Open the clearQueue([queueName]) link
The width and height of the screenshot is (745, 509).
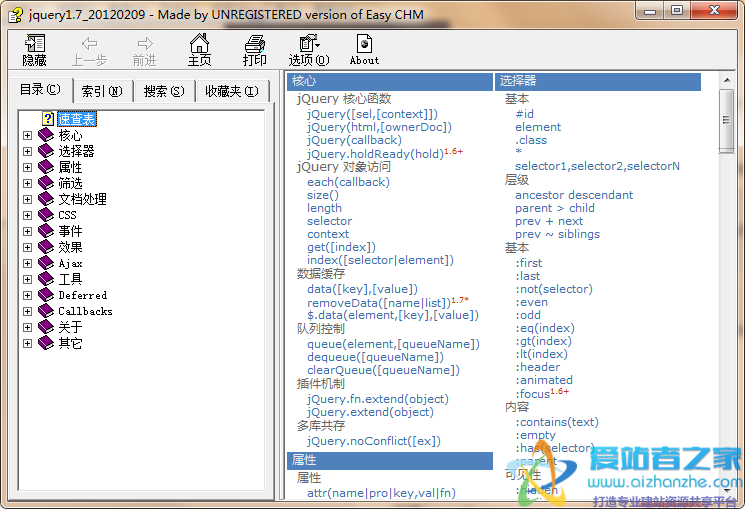[x=383, y=370]
